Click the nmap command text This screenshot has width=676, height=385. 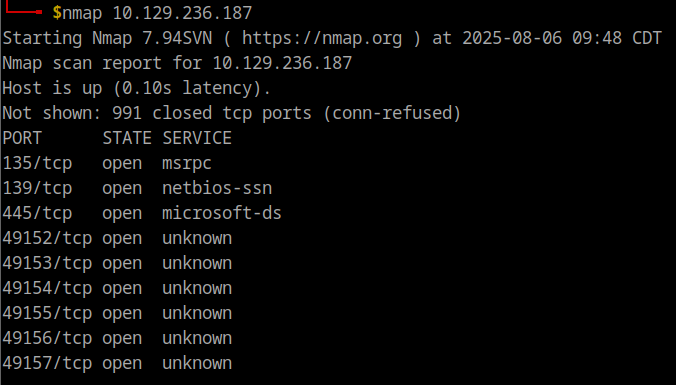pyautogui.click(x=82, y=13)
